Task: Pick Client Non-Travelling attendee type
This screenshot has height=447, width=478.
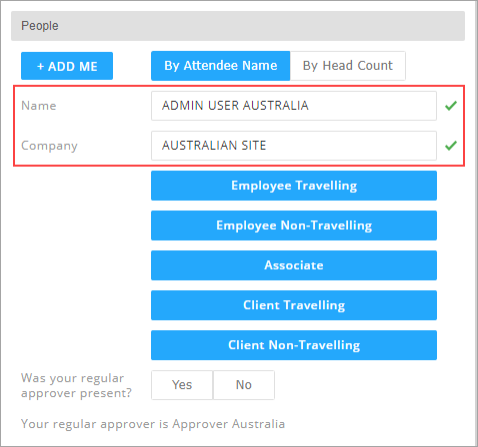Action: coord(294,345)
